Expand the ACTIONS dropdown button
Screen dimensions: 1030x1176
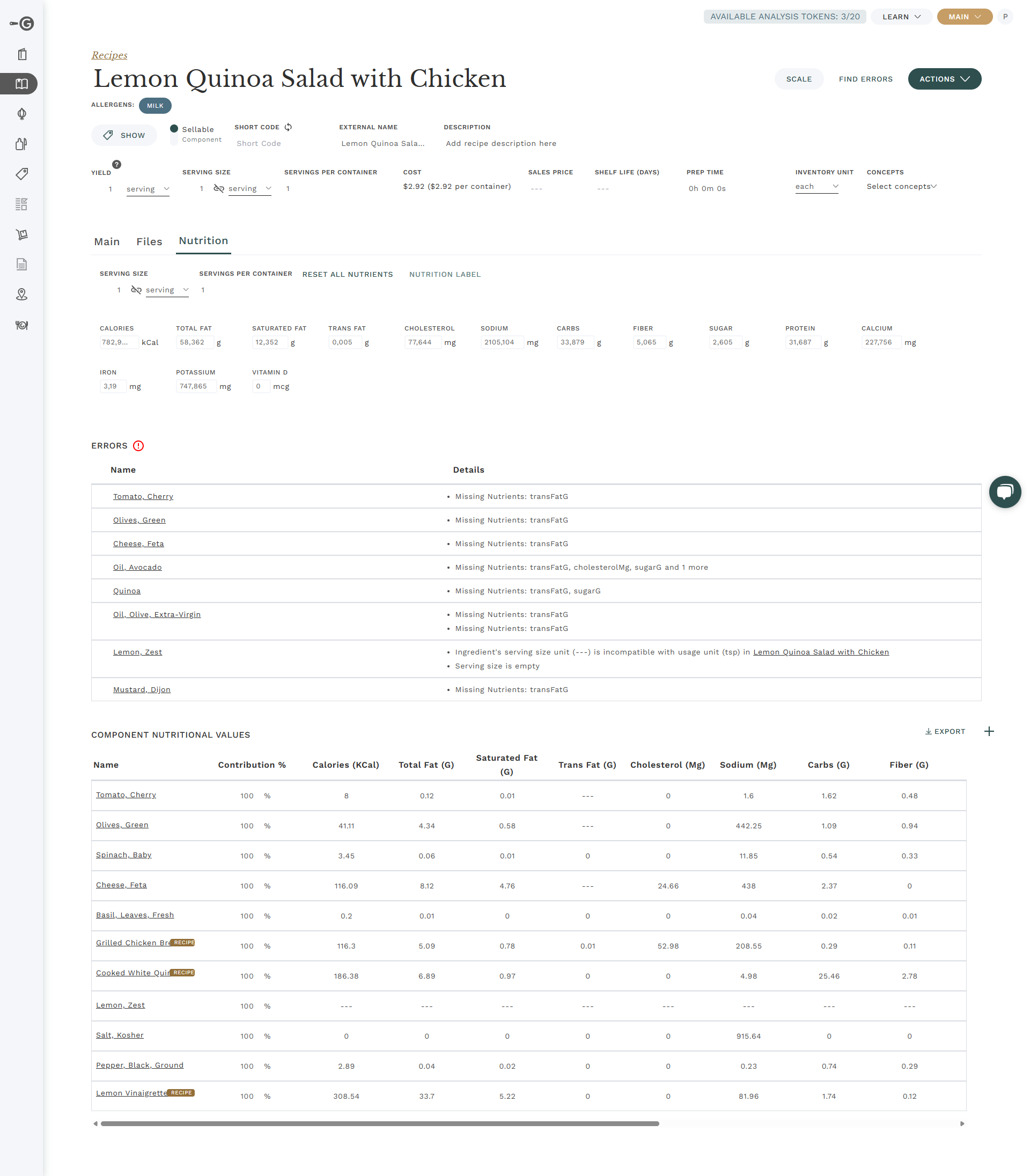[x=944, y=79]
